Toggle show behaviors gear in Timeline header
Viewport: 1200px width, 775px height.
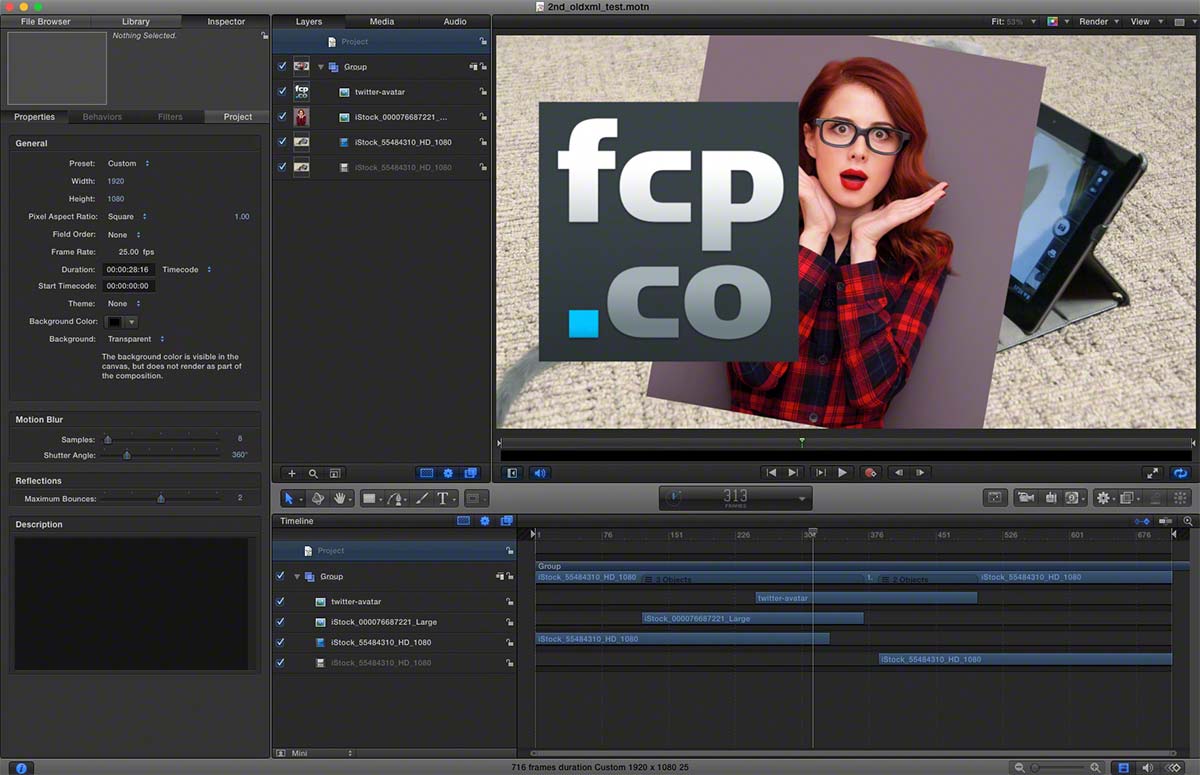point(485,521)
